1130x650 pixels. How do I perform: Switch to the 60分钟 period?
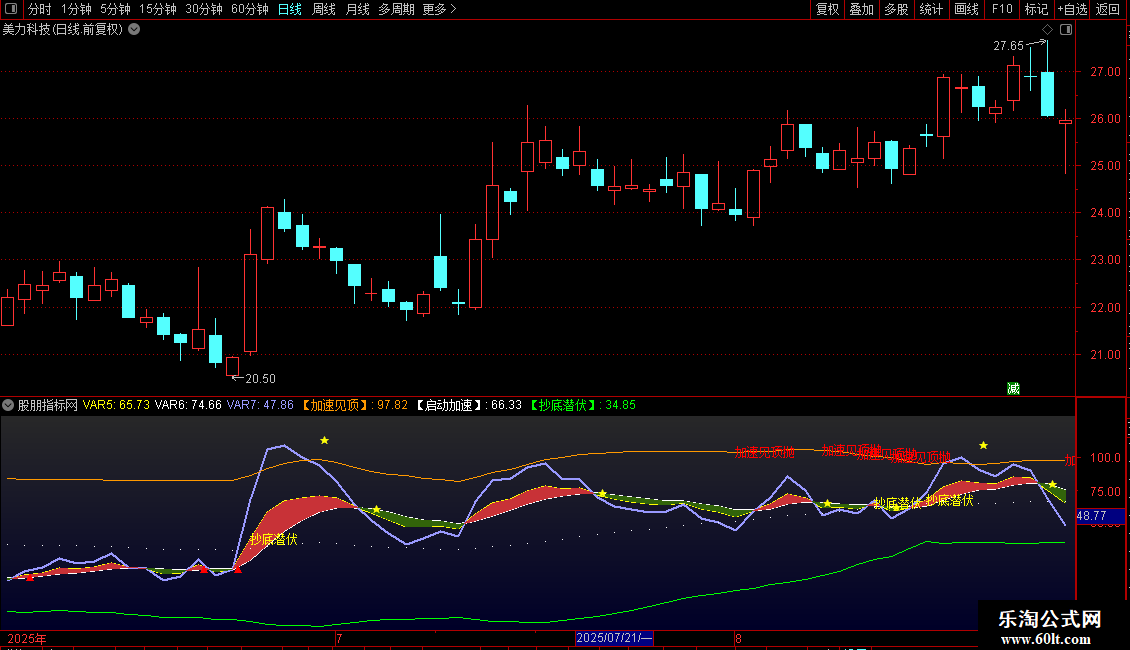(249, 9)
